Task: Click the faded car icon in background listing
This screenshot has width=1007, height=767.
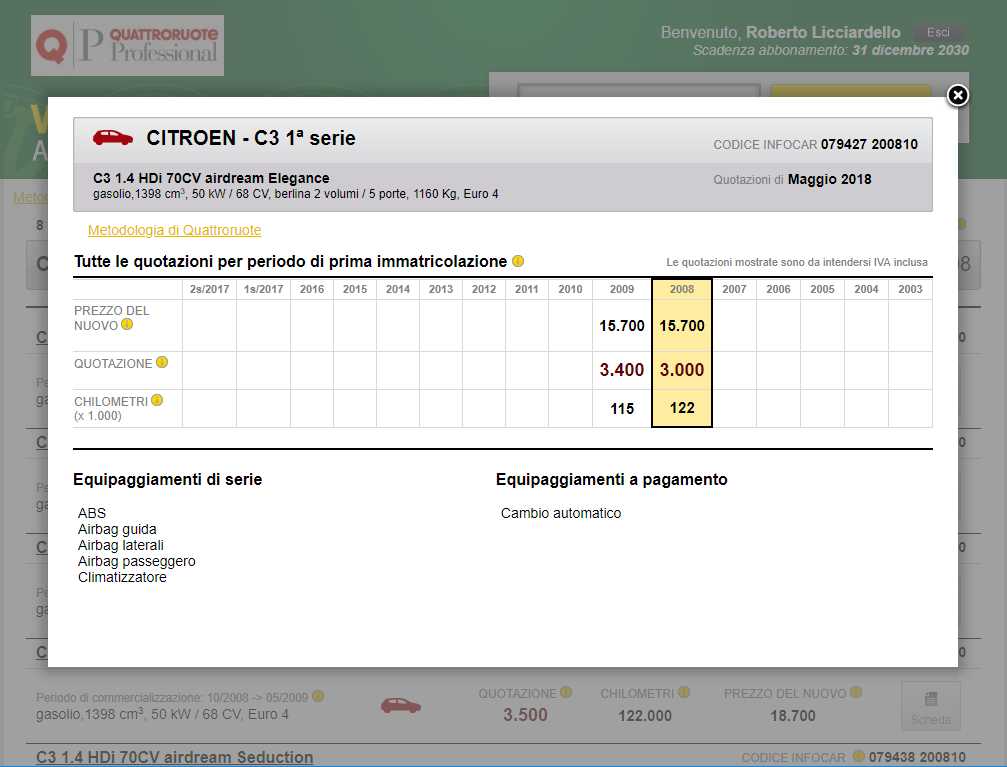Action: point(401,706)
